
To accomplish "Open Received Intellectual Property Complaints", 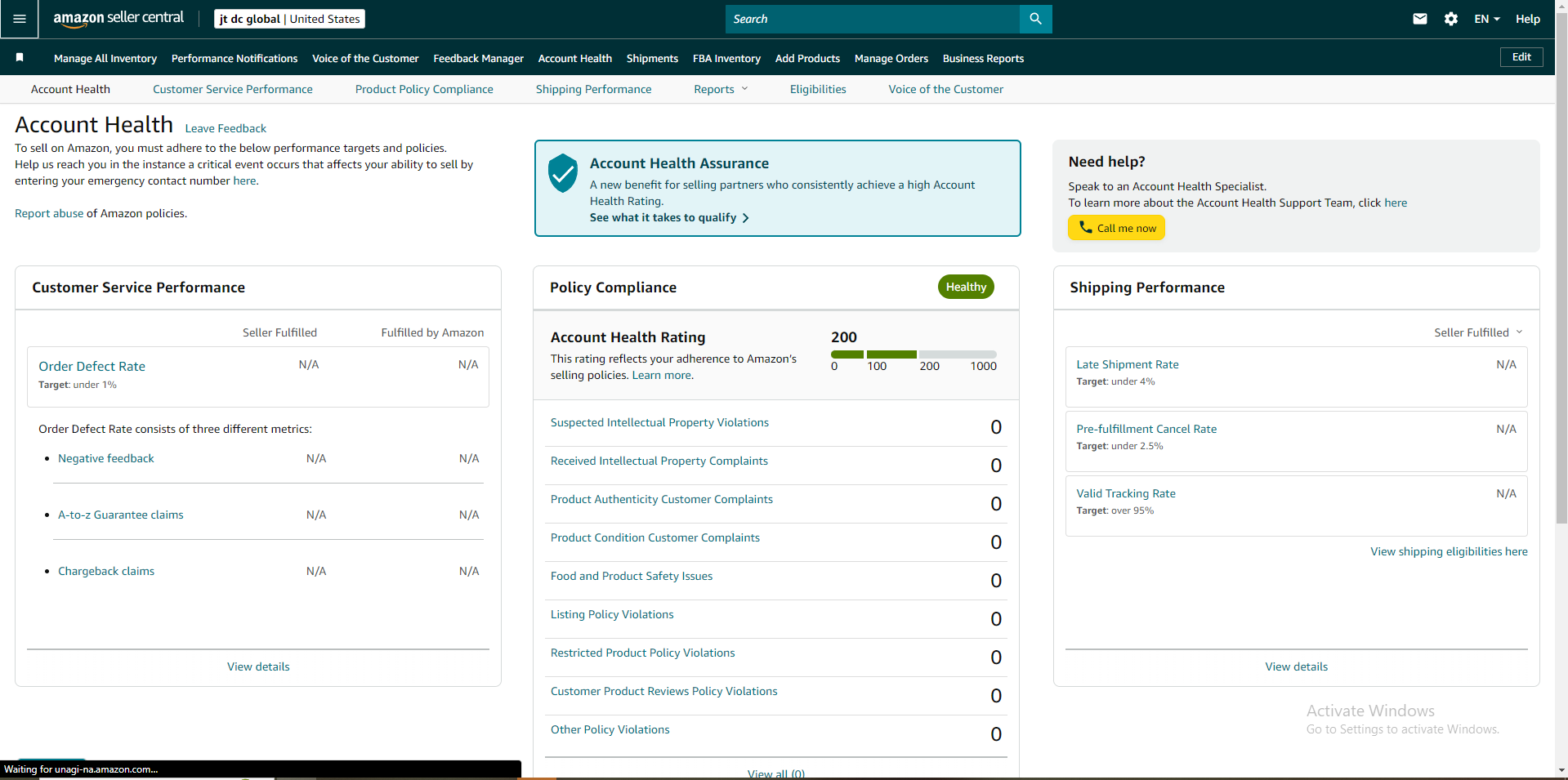I will 659,461.
